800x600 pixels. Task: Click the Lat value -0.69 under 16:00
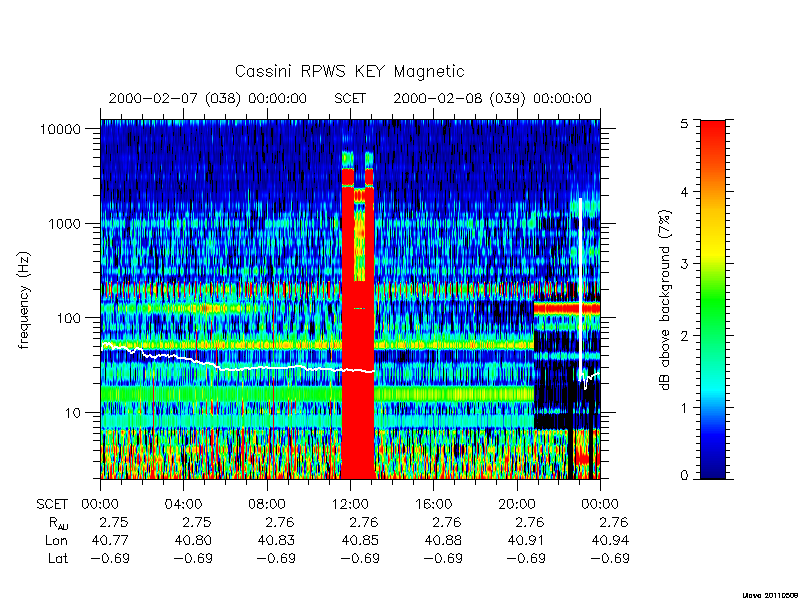pos(443,558)
